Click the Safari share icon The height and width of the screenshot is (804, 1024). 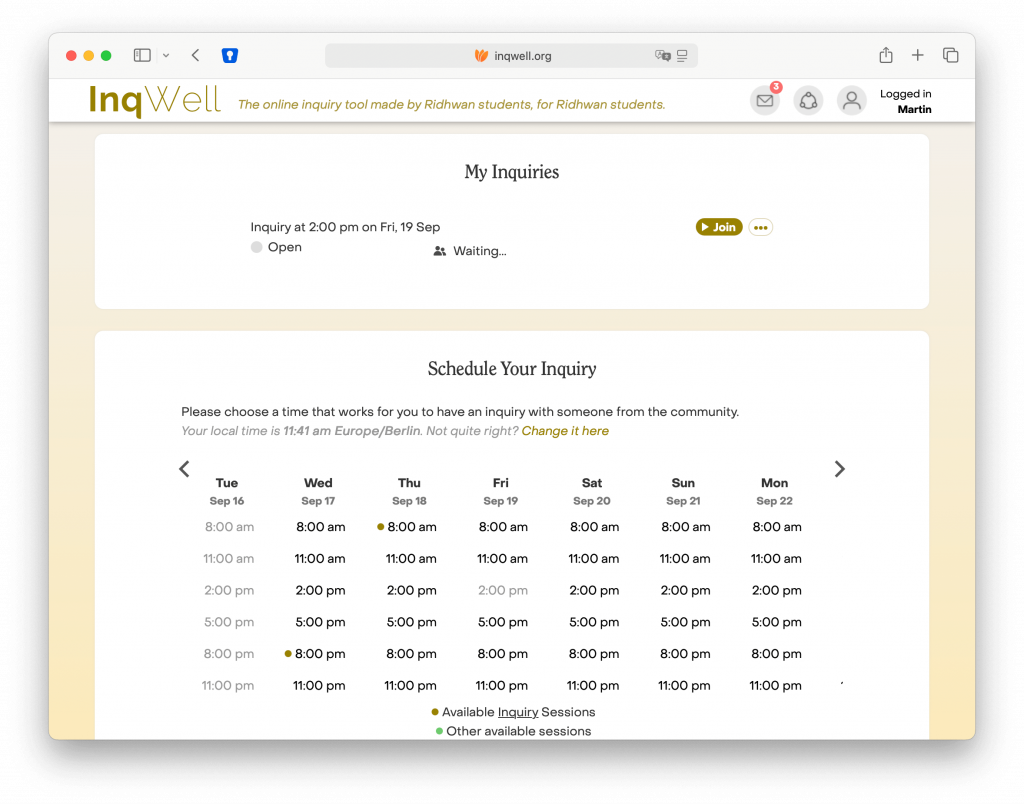[885, 56]
